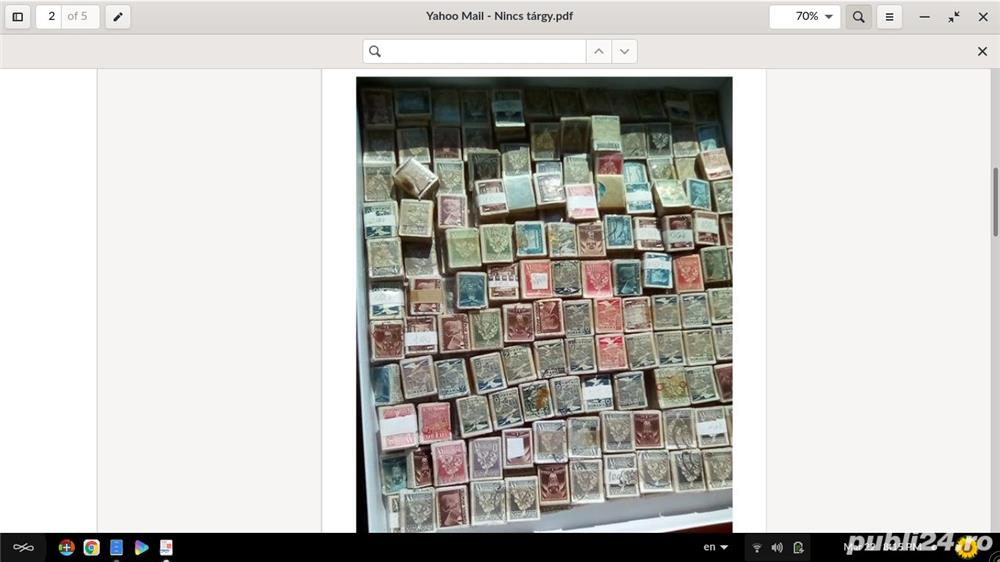The height and width of the screenshot is (562, 1000).
Task: Open Google Play Store from taskbar
Action: [x=141, y=547]
